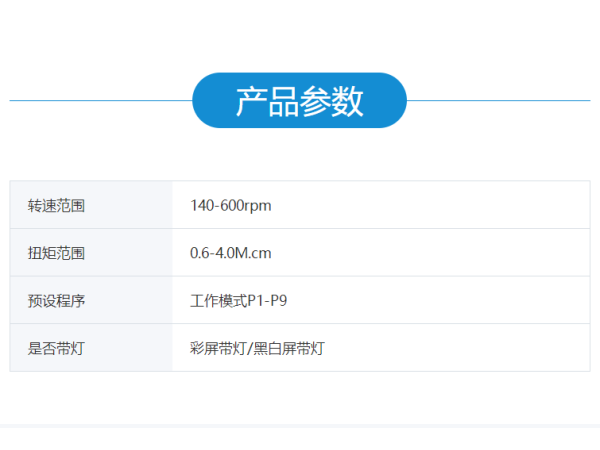This screenshot has width=600, height=450.
Task: Click the P1-P9 text in preset row
Action: click(266, 300)
